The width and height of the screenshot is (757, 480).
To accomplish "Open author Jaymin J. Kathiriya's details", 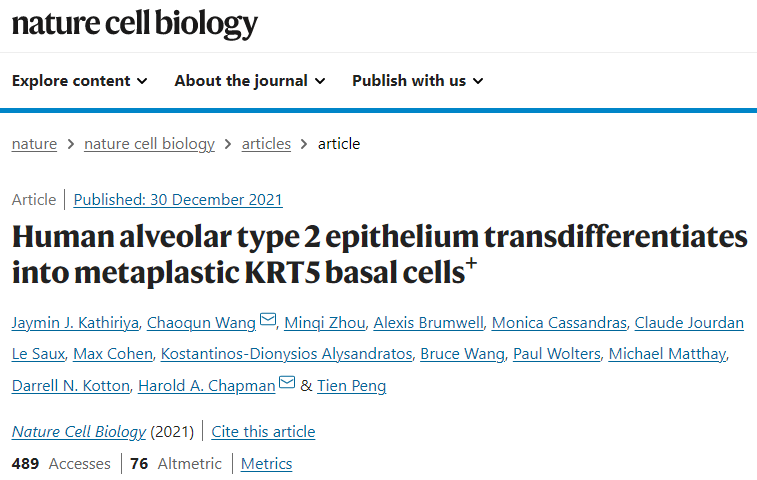I will pos(73,322).
